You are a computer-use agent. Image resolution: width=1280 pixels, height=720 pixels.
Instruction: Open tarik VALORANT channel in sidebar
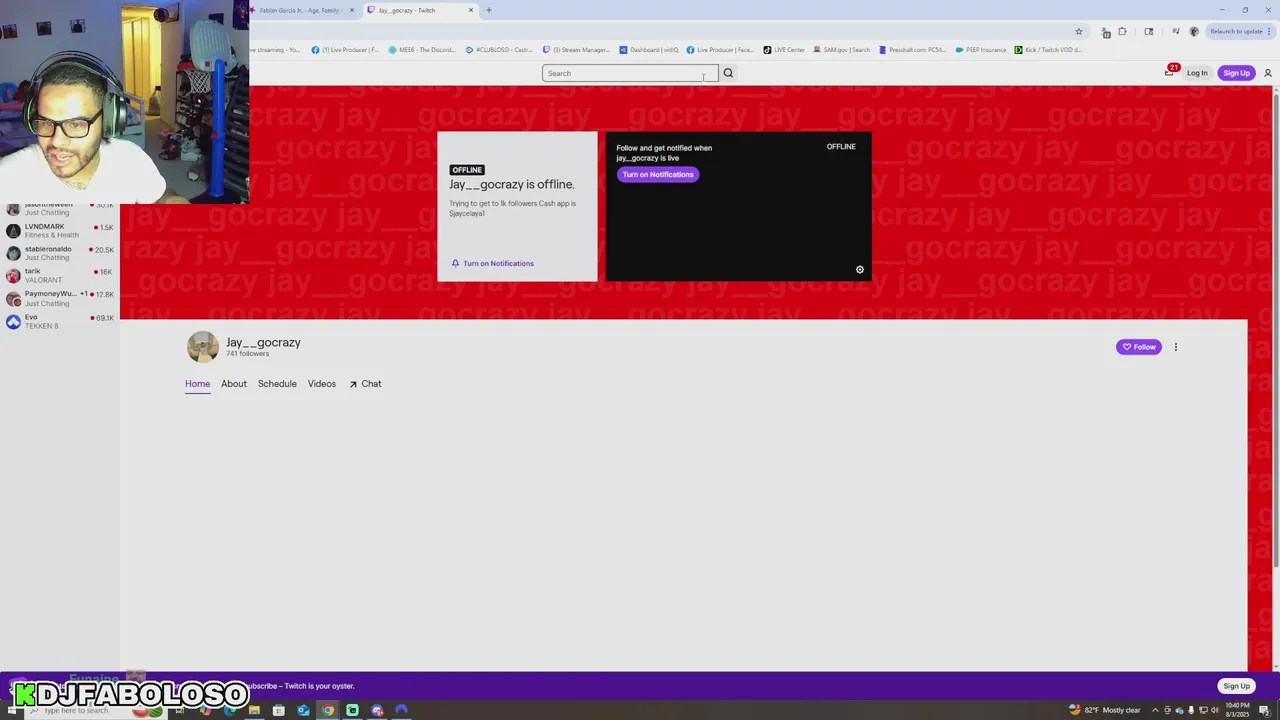(x=60, y=276)
